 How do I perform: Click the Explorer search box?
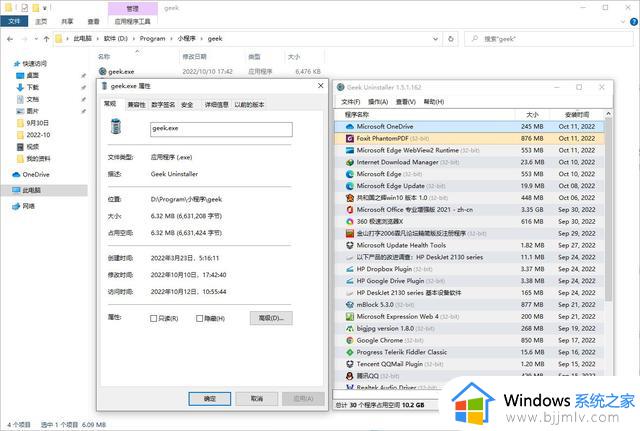click(549, 39)
